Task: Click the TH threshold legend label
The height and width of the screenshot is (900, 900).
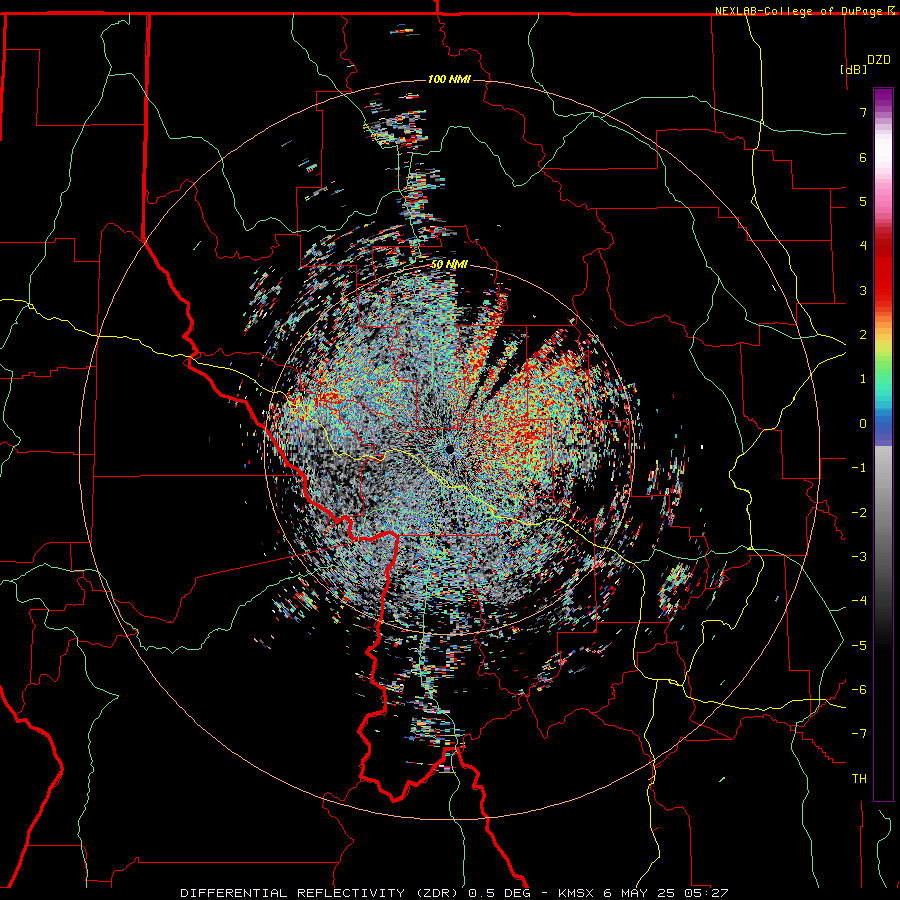Action: 859,779
